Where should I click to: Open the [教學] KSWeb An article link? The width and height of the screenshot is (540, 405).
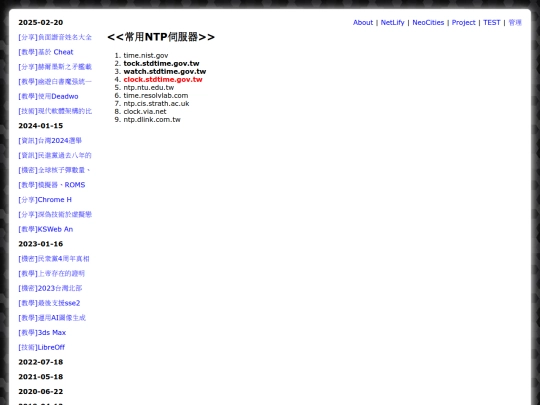(46, 229)
